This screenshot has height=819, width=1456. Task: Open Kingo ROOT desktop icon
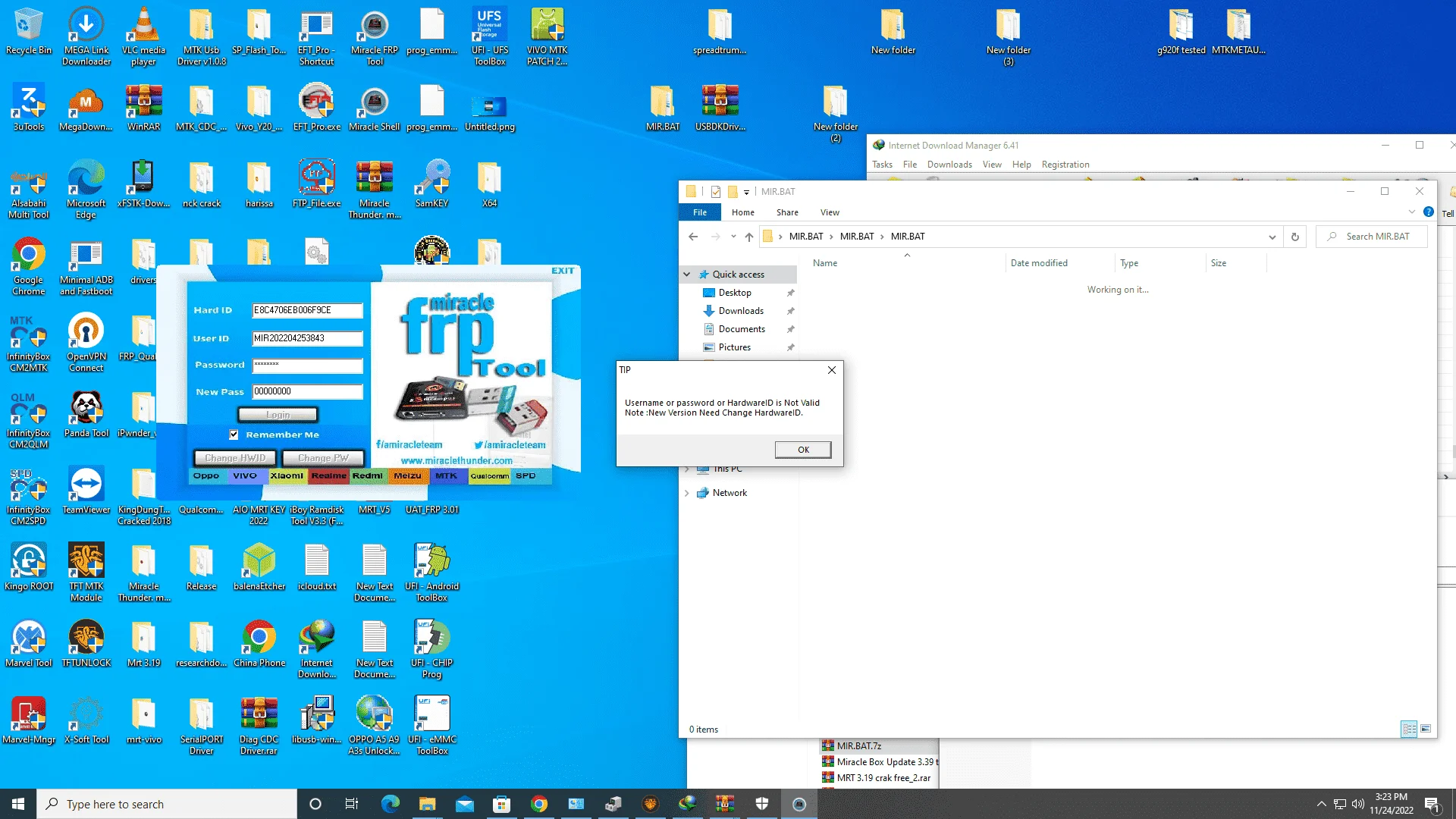28,567
